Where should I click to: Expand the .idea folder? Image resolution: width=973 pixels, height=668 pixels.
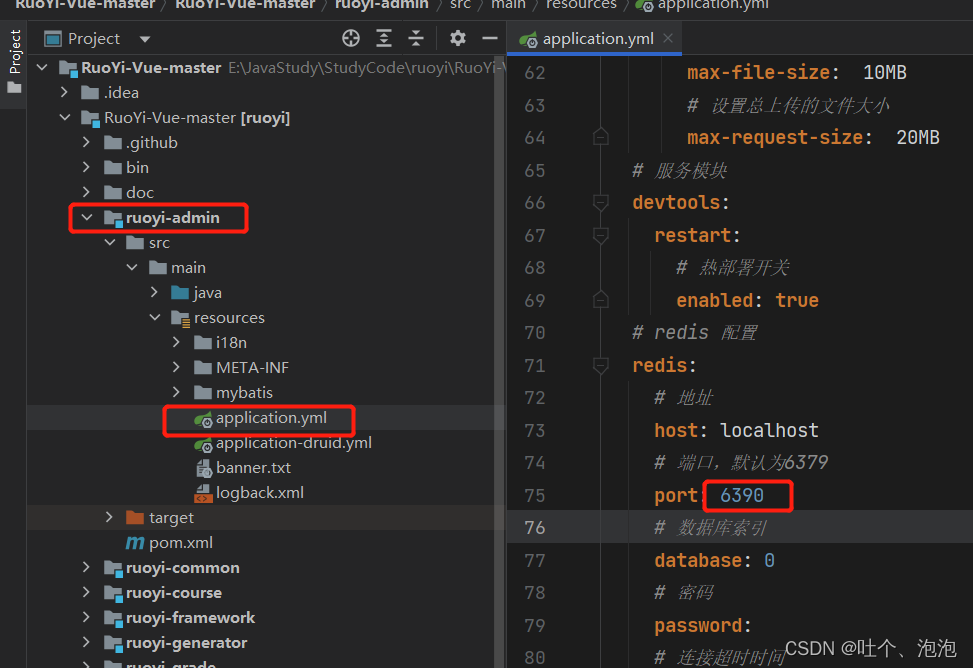click(65, 93)
